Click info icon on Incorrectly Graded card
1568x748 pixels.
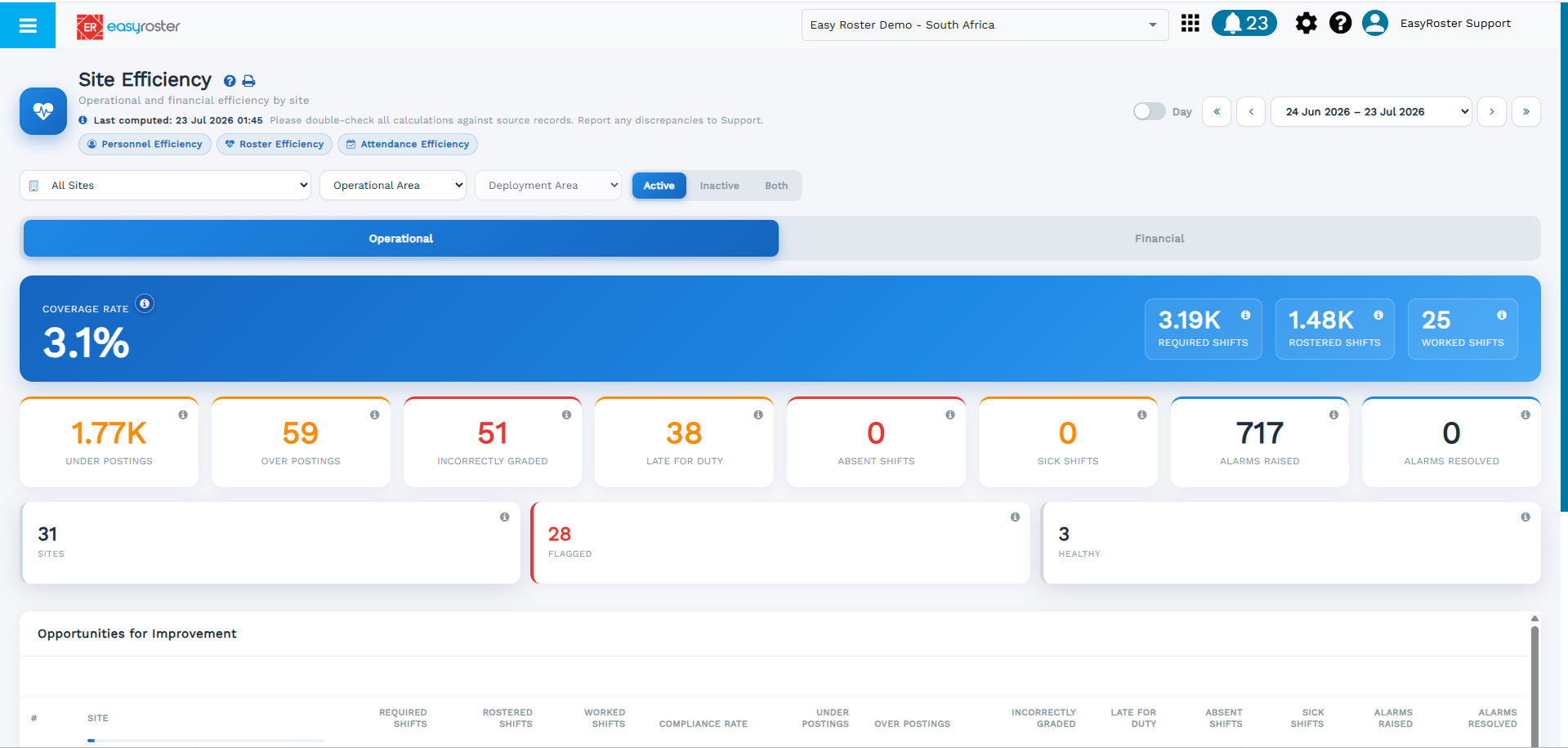click(566, 414)
